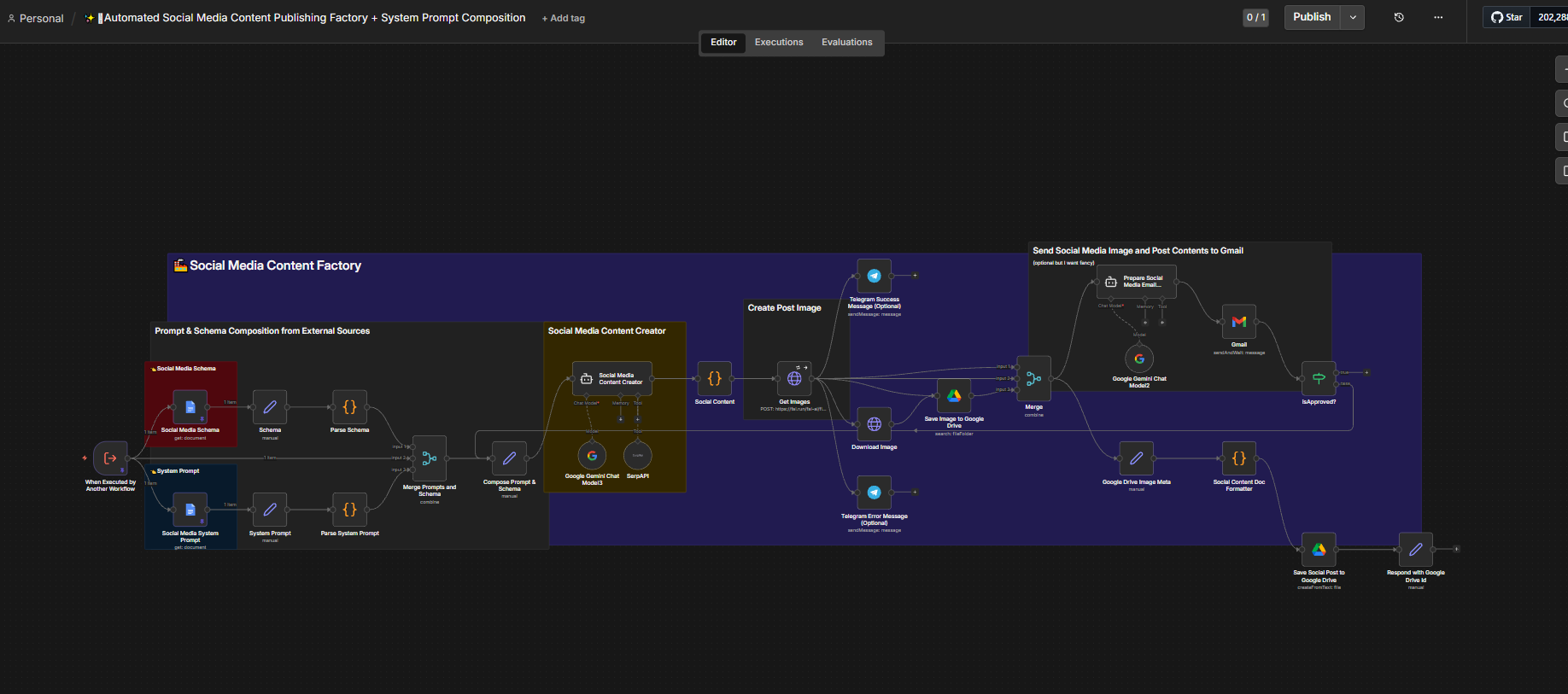Select the Telegram Error Message node
The height and width of the screenshot is (694, 1568).
[x=874, y=493]
